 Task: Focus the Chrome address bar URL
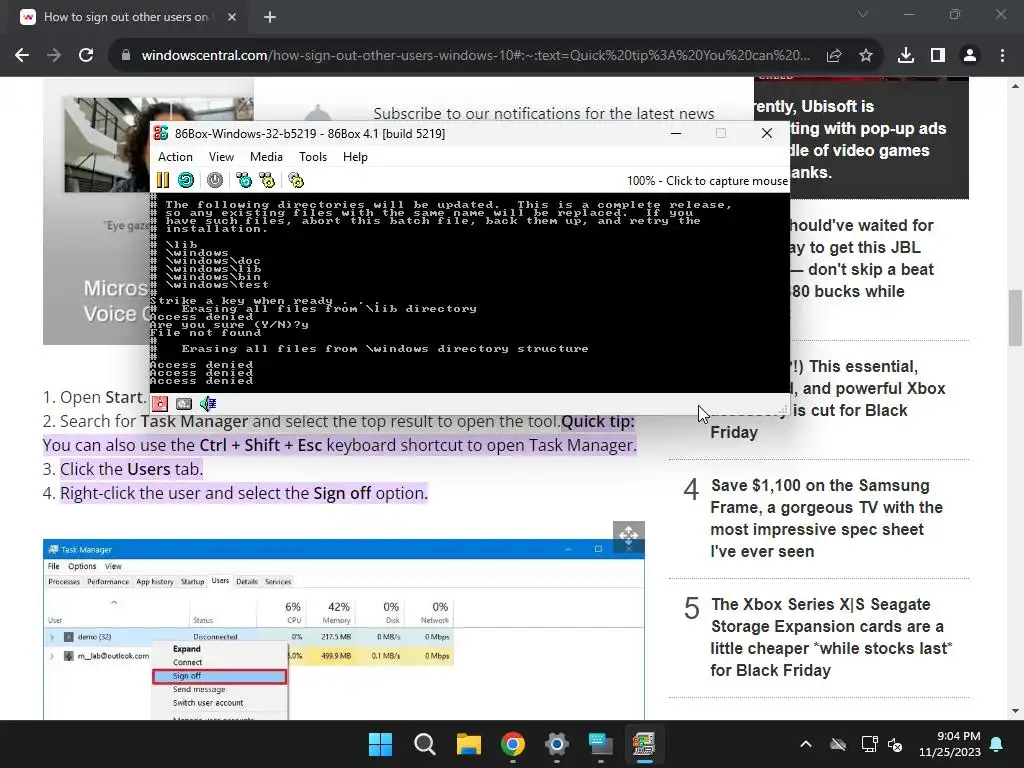pos(475,56)
